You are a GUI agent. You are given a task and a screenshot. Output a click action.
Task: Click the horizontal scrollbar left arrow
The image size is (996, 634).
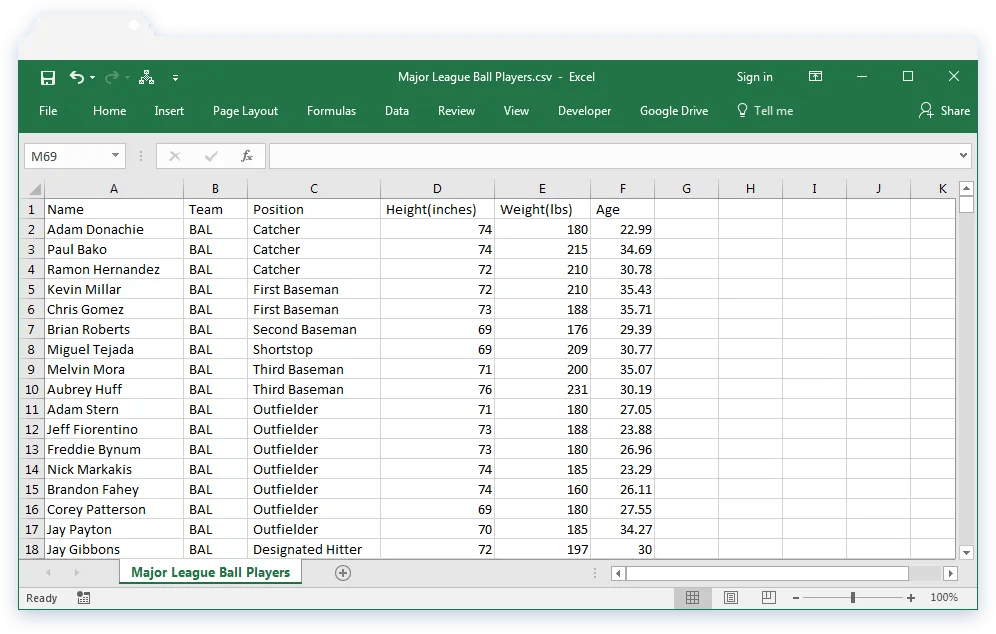618,574
